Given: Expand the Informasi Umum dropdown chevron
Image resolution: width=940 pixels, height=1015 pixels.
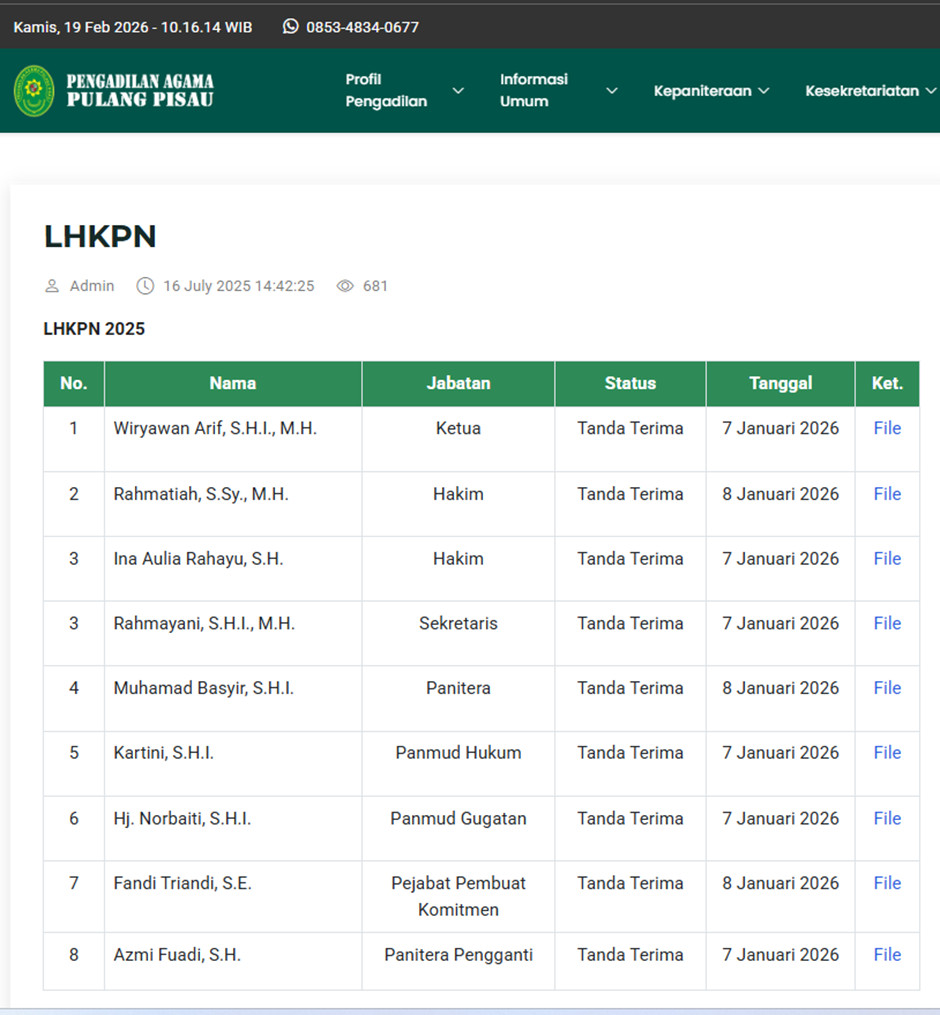Looking at the screenshot, I should [612, 91].
